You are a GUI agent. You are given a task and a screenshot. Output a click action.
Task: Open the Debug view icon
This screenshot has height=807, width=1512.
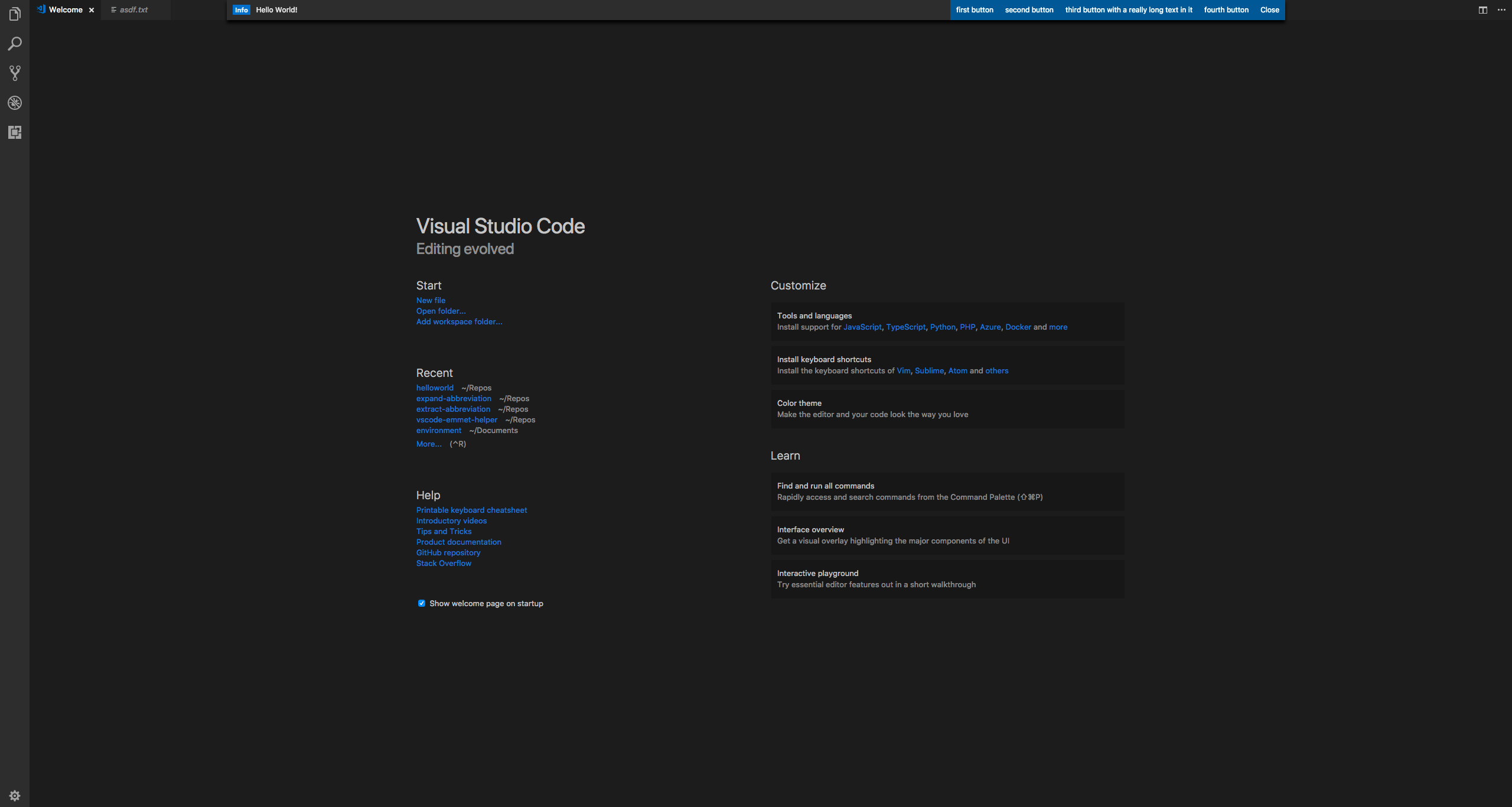tap(15, 103)
